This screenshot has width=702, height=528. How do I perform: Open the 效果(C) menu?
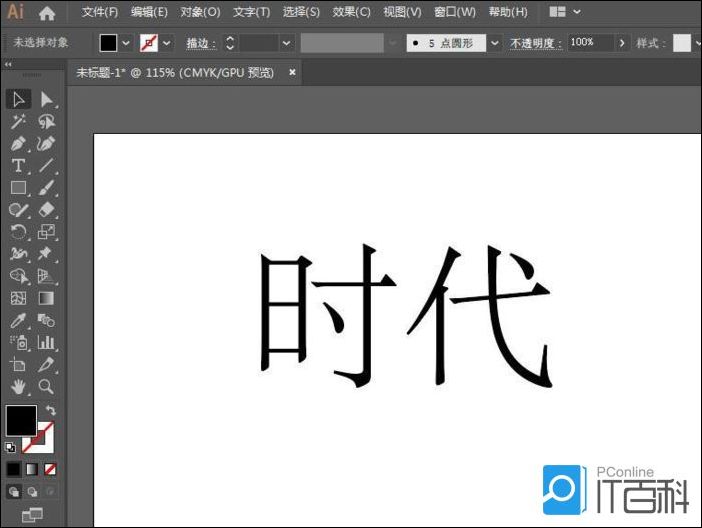pos(351,12)
